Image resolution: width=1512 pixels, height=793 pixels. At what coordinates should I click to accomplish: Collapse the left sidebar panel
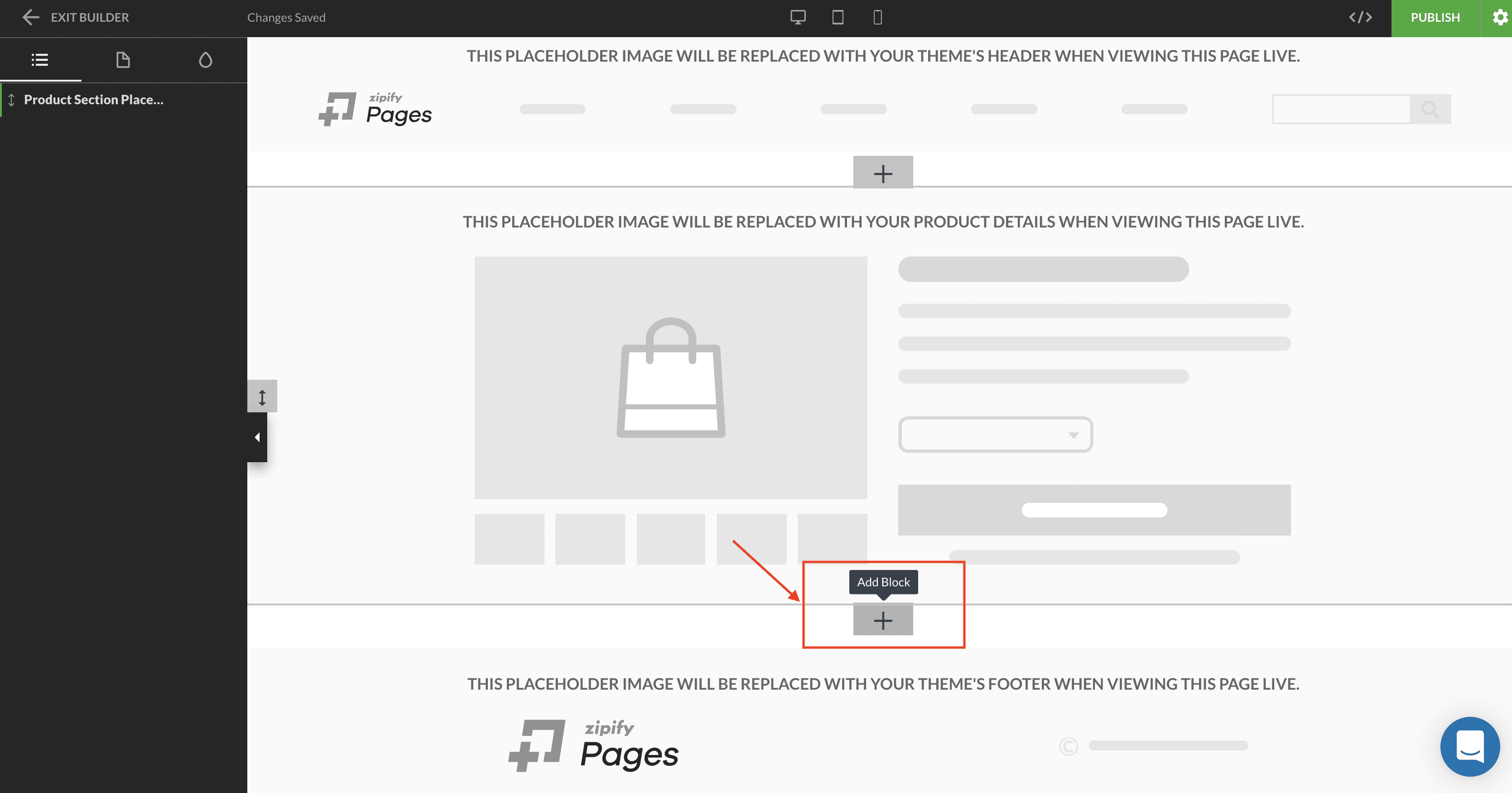click(257, 437)
